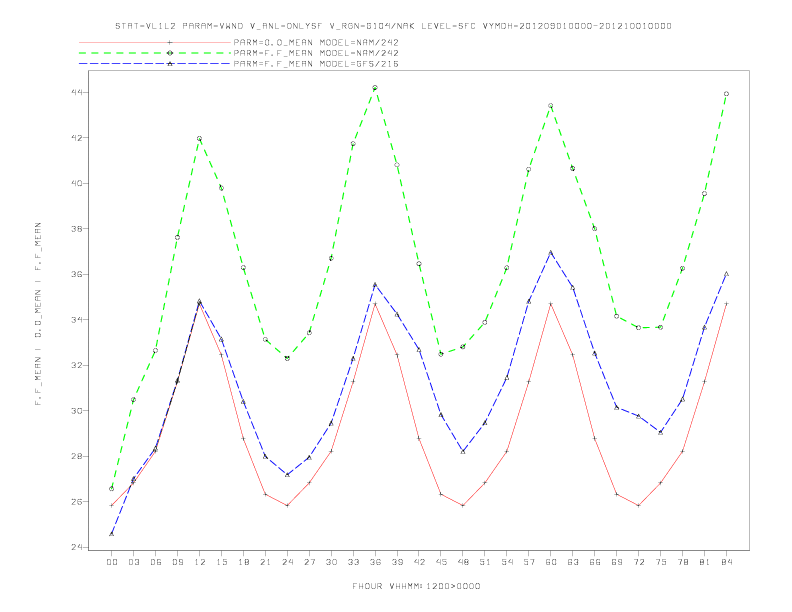Click red line plus marker at hour 24
This screenshot has height=612, width=792.
tap(287, 505)
